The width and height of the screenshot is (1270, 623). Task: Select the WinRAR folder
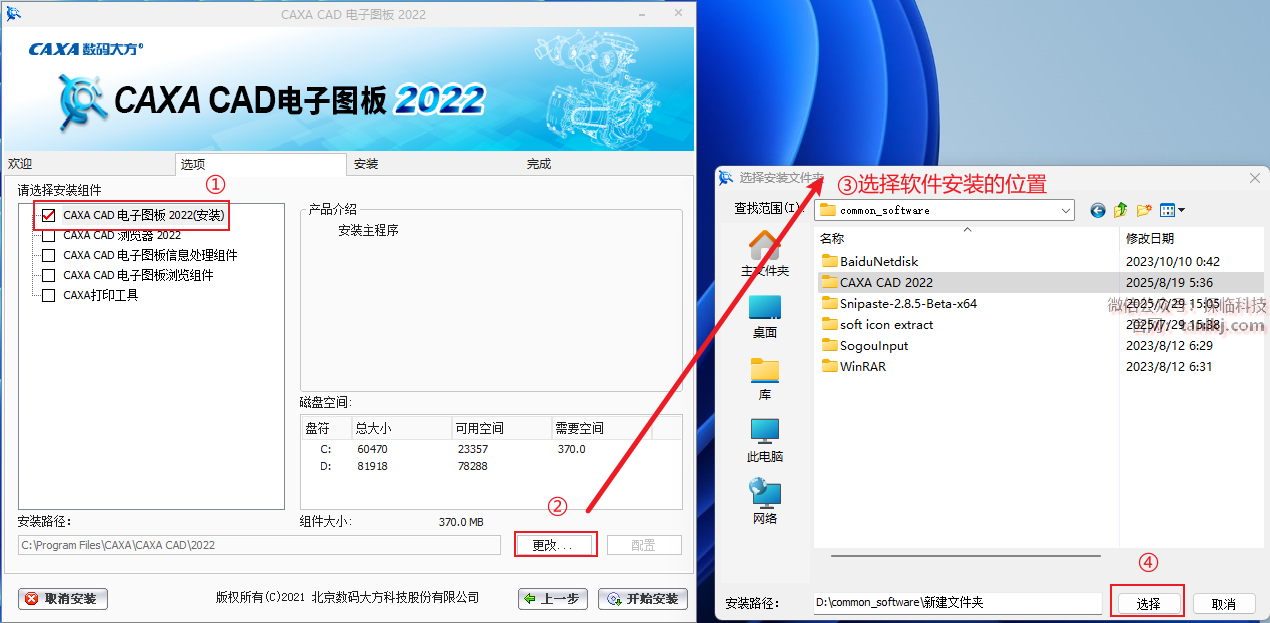[853, 366]
